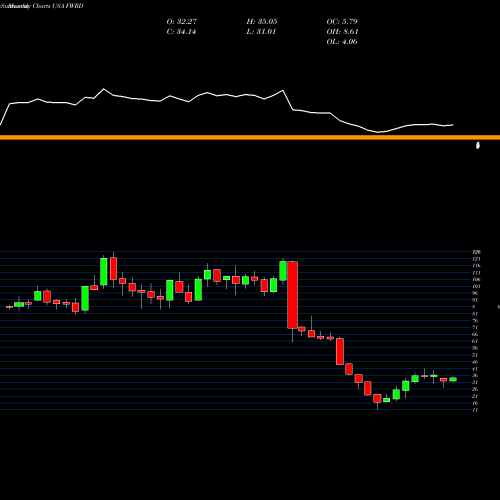The width and height of the screenshot is (500, 500).
Task: Click the 111 price axis label
Action: pos(476,273)
